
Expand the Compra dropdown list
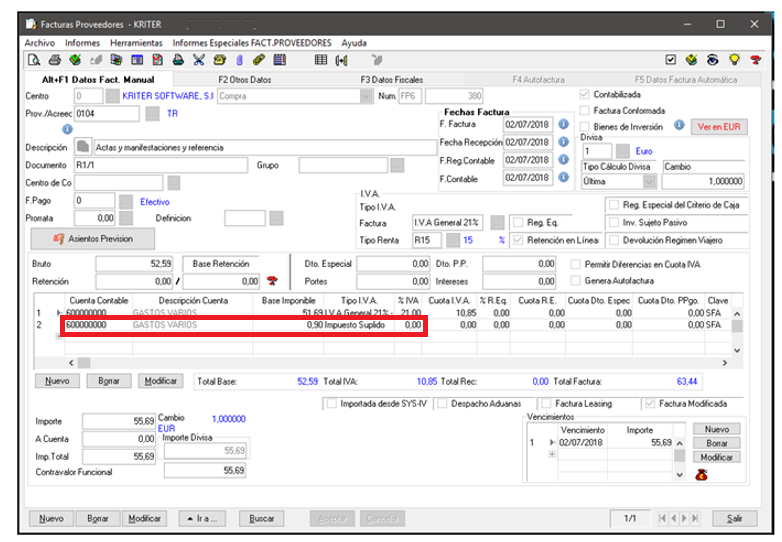click(365, 96)
